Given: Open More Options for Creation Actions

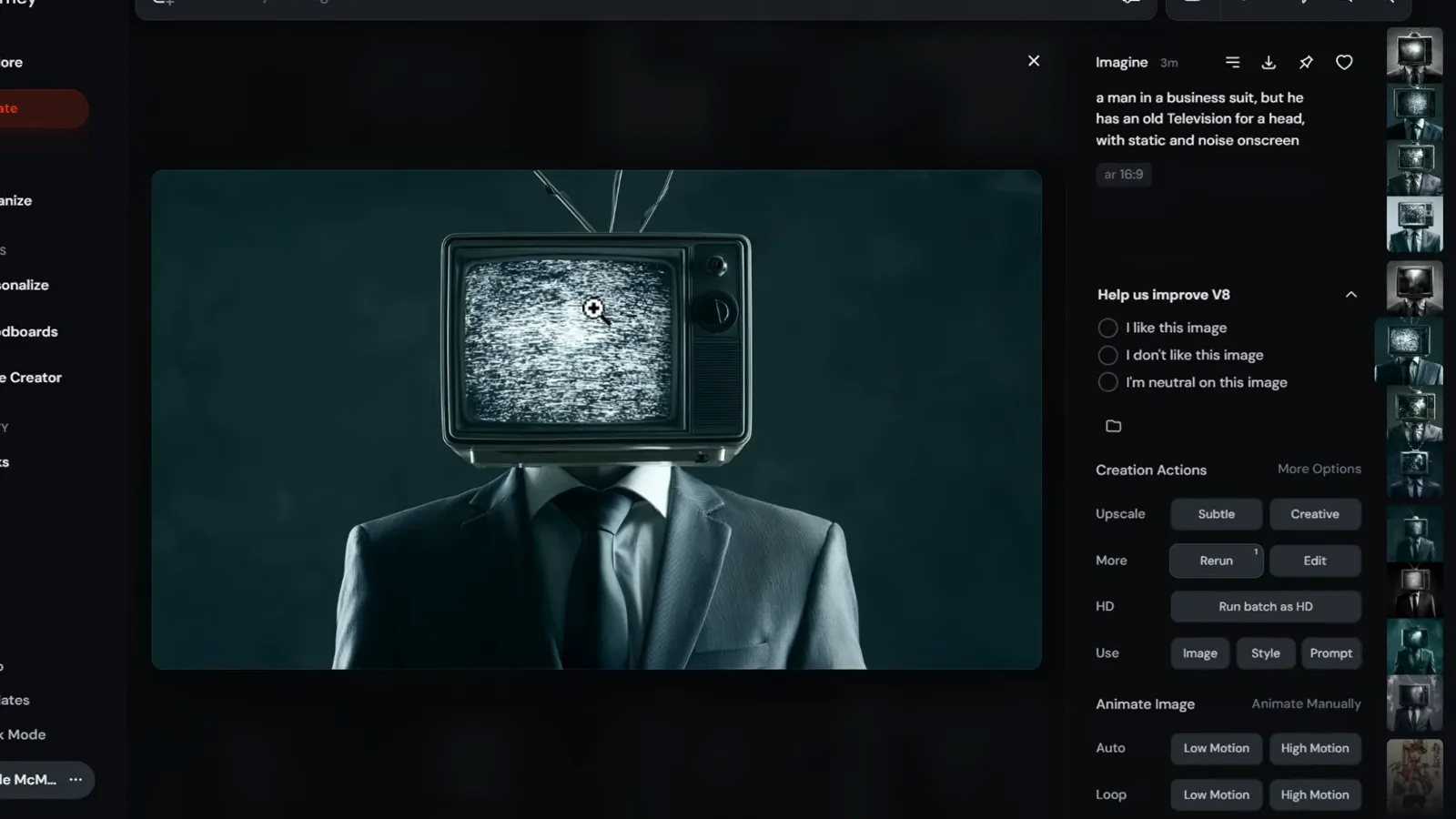Looking at the screenshot, I should pos(1319,469).
